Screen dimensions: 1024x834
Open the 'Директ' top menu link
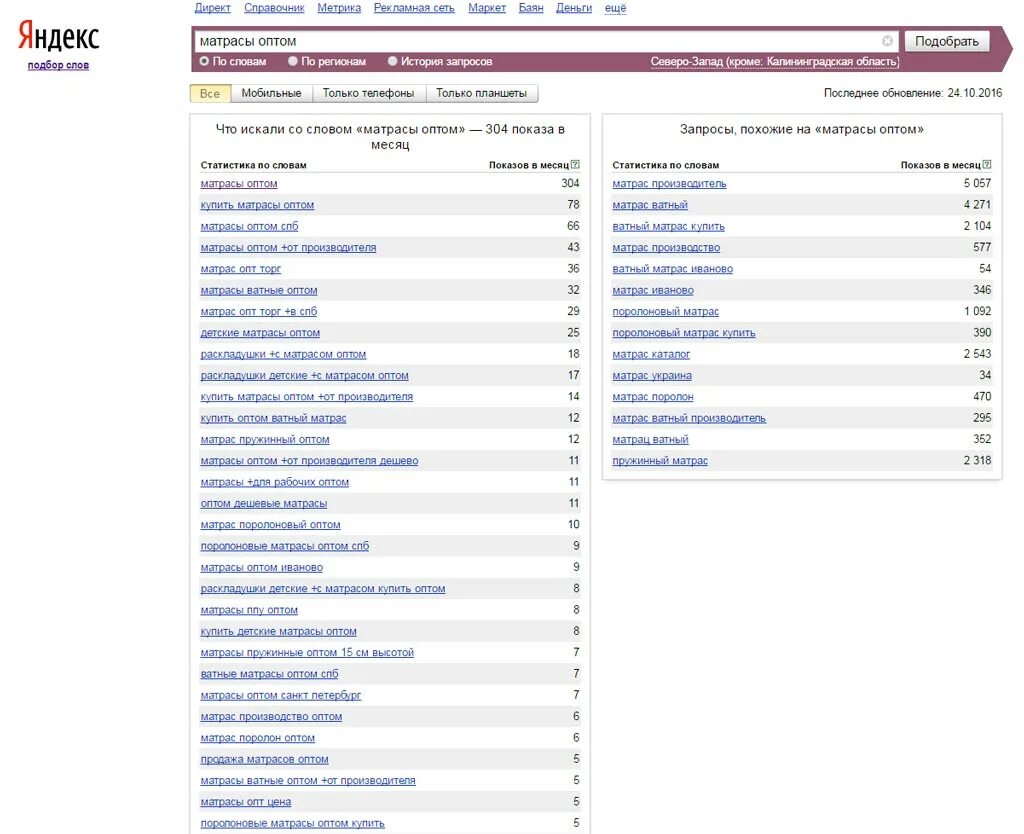pyautogui.click(x=212, y=8)
